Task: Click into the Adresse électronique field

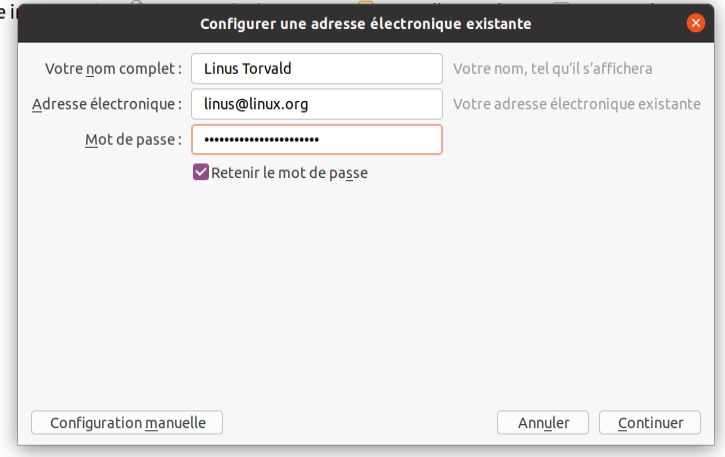Action: coord(317,104)
